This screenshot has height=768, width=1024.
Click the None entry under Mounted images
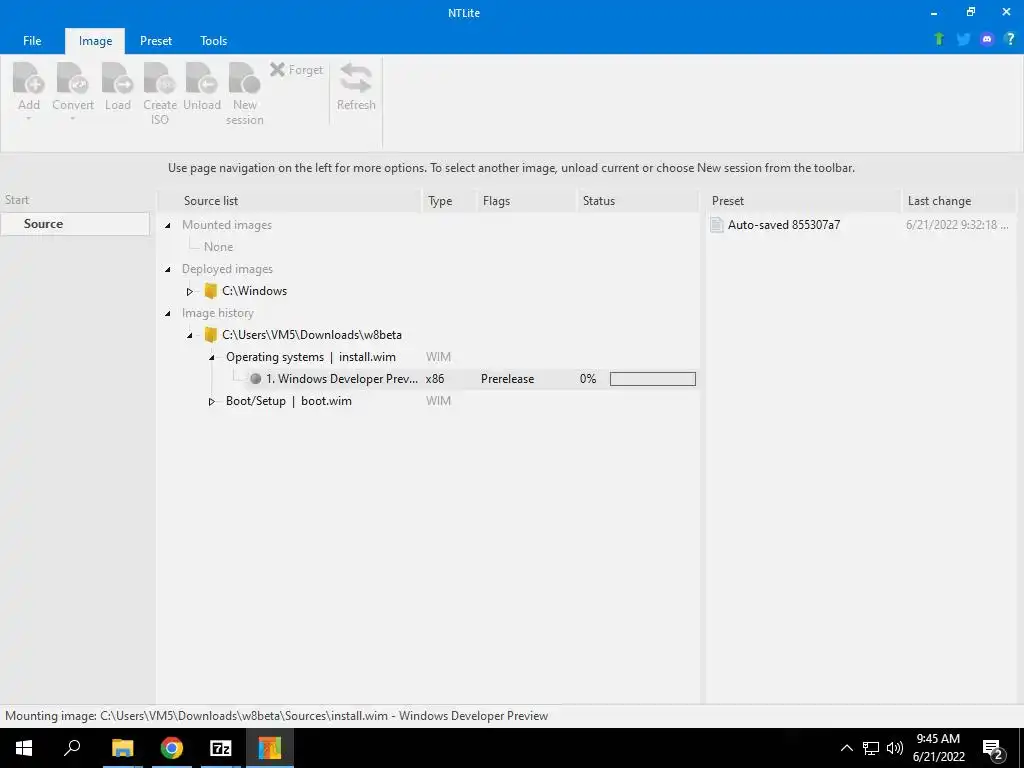(218, 247)
